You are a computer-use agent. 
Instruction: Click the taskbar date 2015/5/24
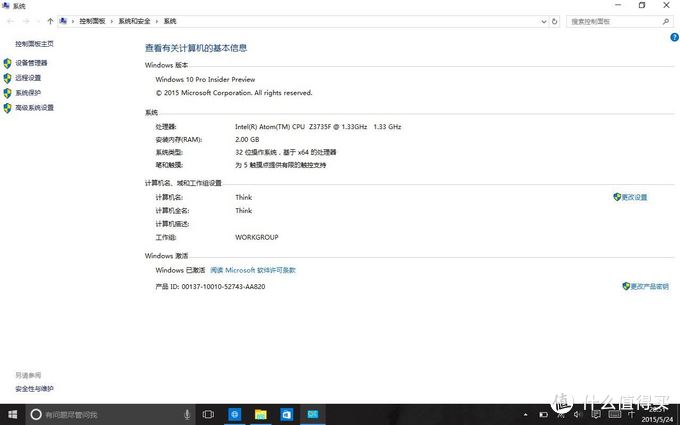657,419
